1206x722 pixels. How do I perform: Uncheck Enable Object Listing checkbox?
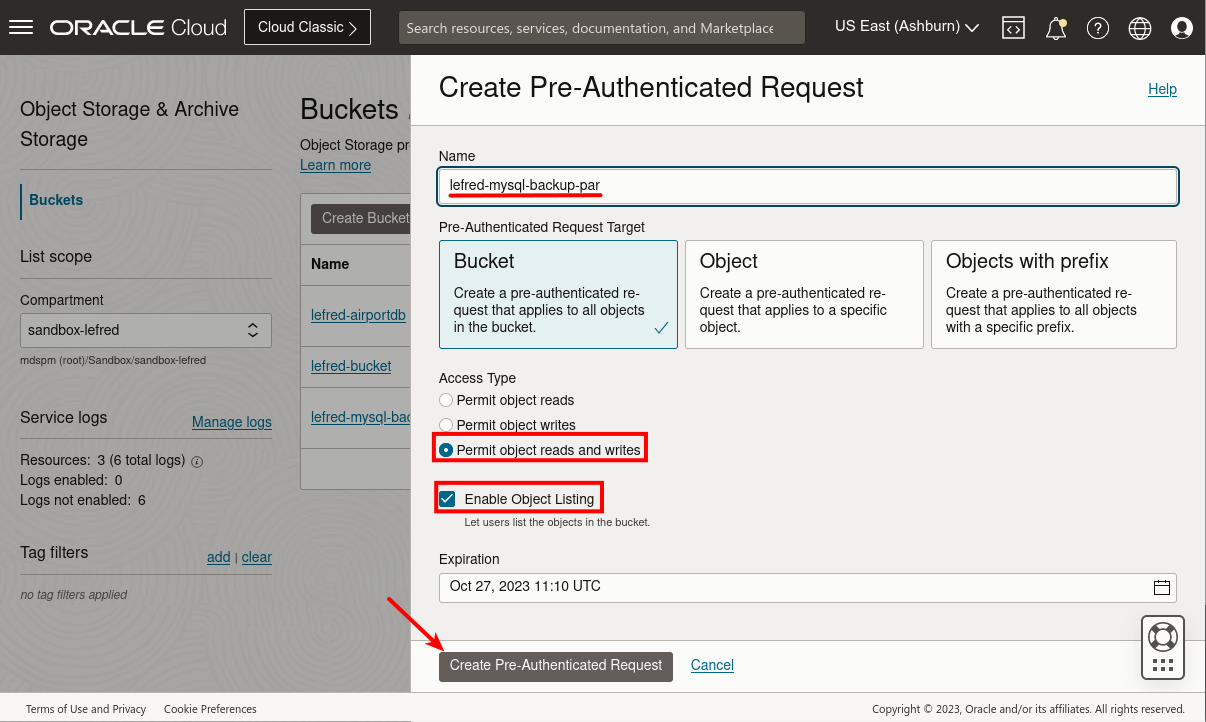(447, 499)
